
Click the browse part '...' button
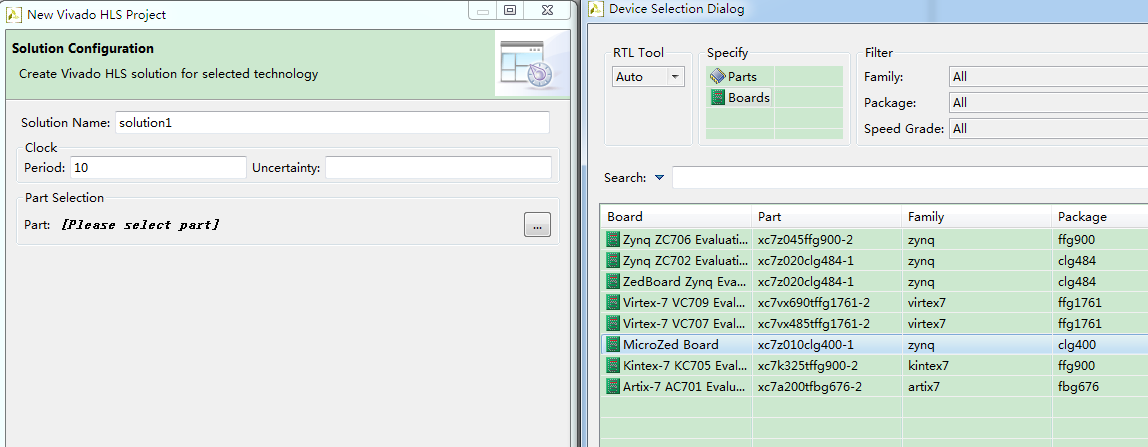pyautogui.click(x=537, y=225)
